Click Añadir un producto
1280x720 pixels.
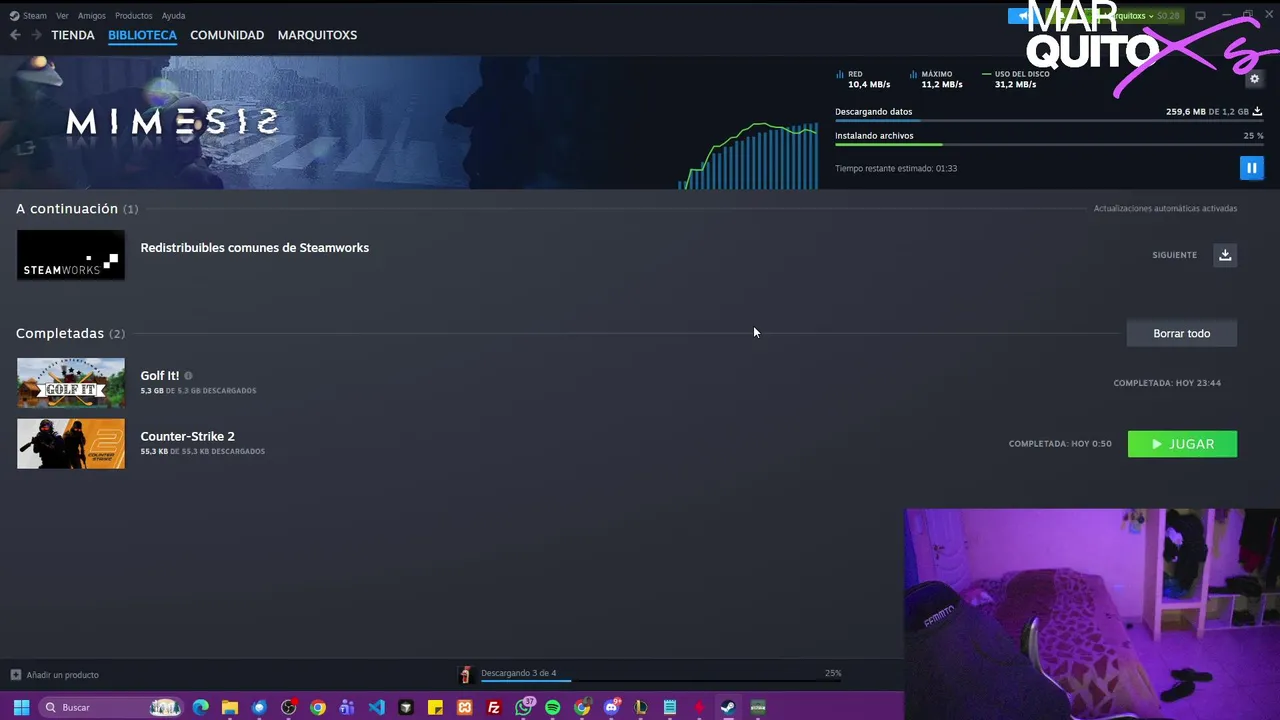pyautogui.click(x=62, y=675)
